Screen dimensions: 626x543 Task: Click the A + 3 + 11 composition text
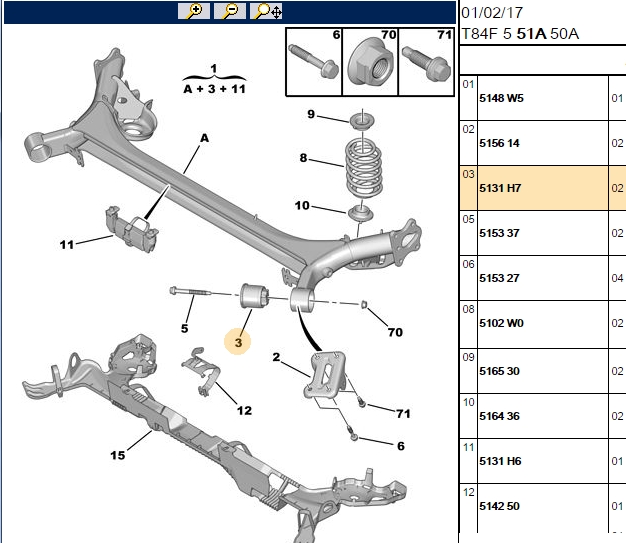pyautogui.click(x=214, y=89)
